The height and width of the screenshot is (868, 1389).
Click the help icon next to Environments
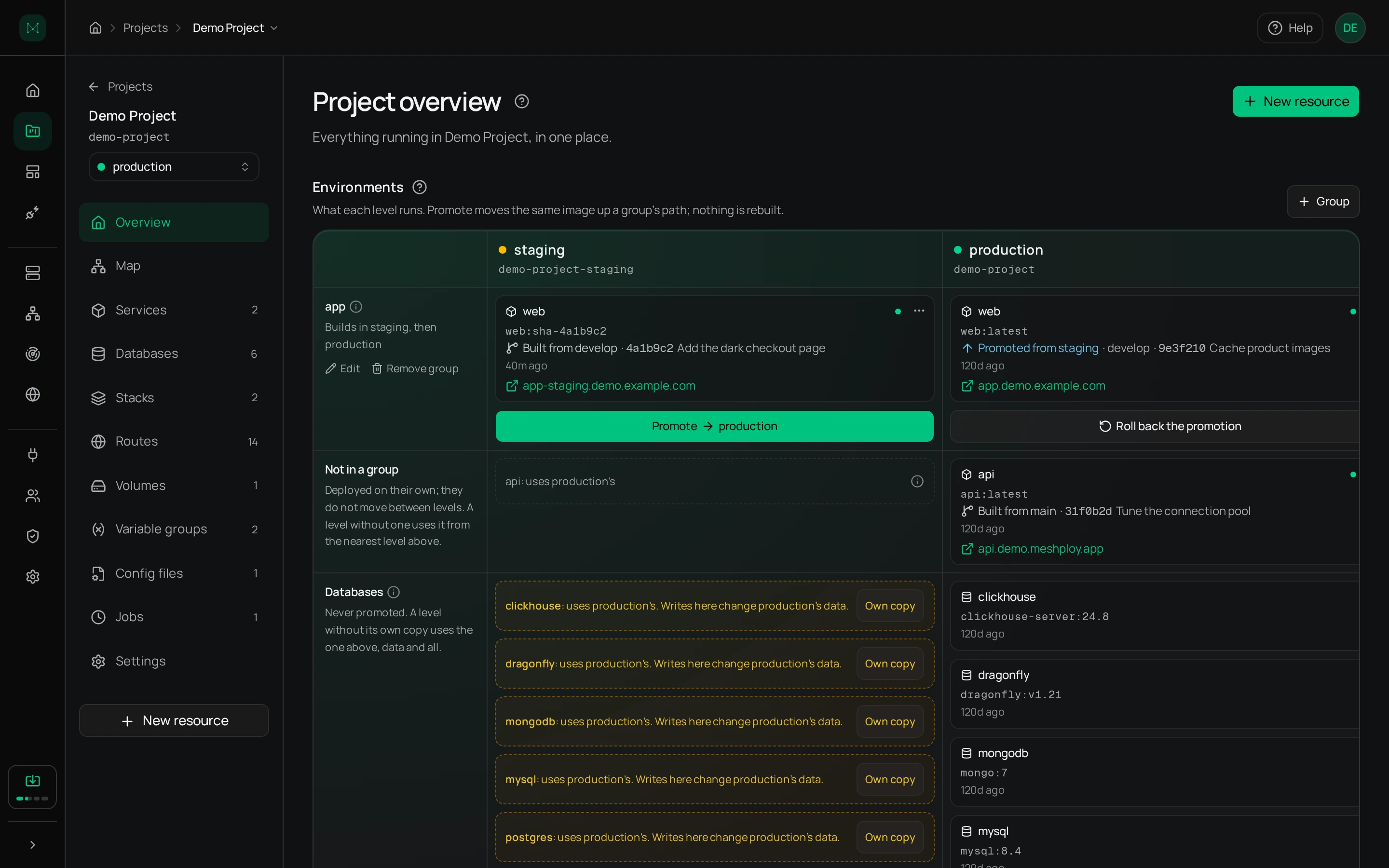click(x=420, y=187)
